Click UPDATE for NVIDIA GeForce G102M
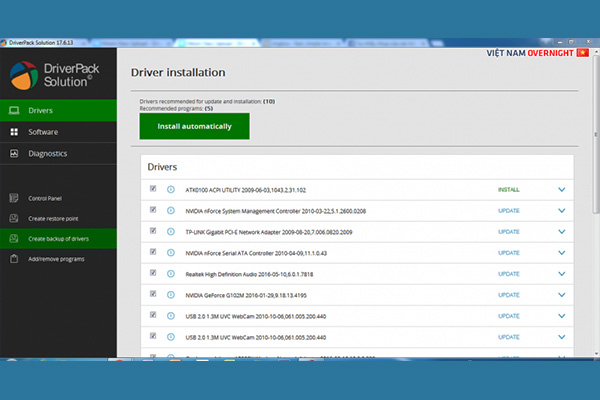The width and height of the screenshot is (600, 400). [509, 295]
